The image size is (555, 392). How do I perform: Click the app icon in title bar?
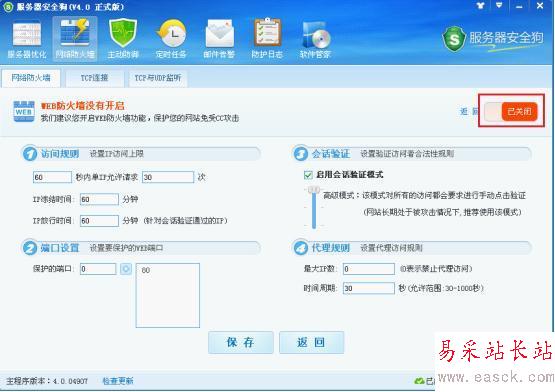pyautogui.click(x=7, y=7)
